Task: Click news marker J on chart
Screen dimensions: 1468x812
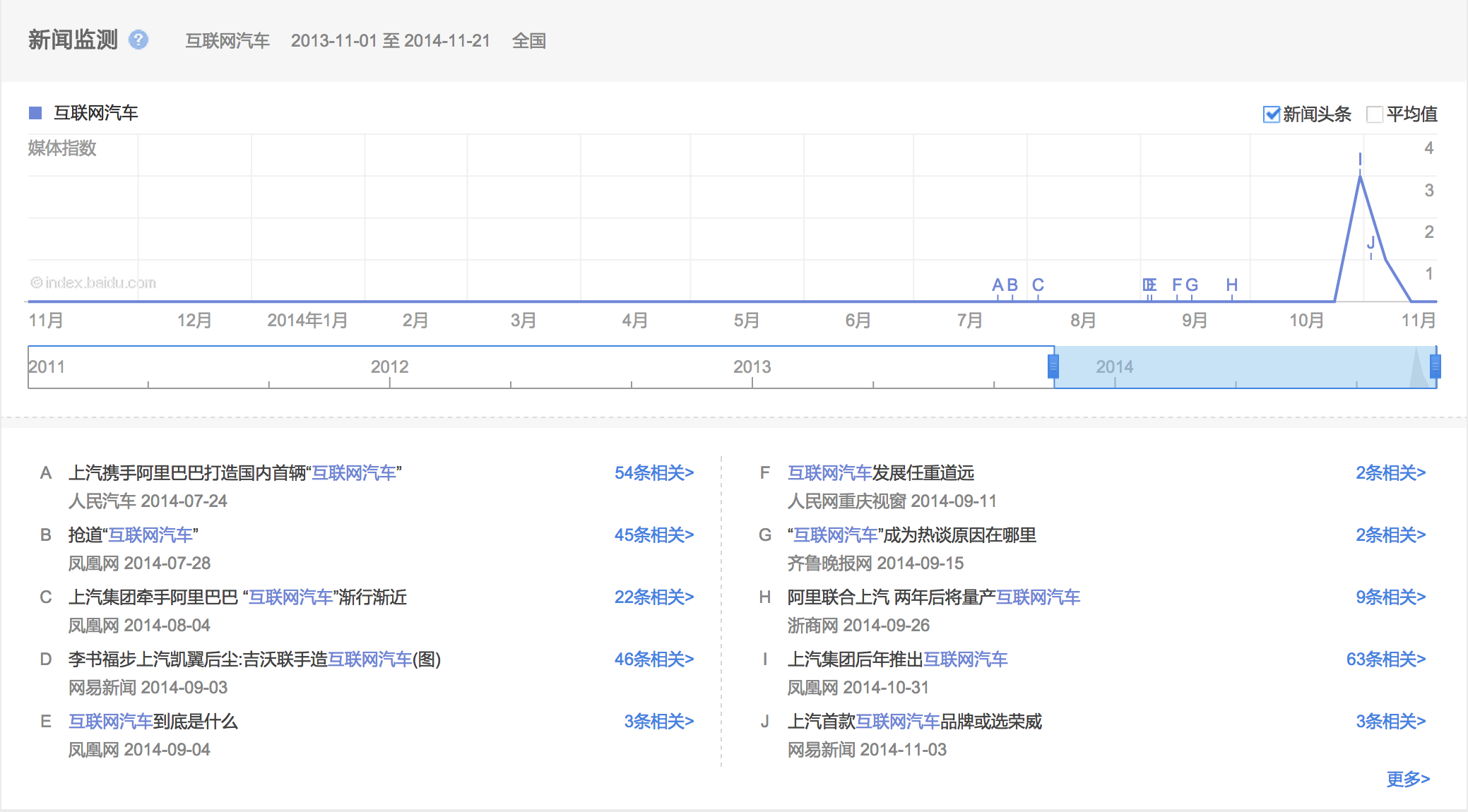Action: [1371, 243]
